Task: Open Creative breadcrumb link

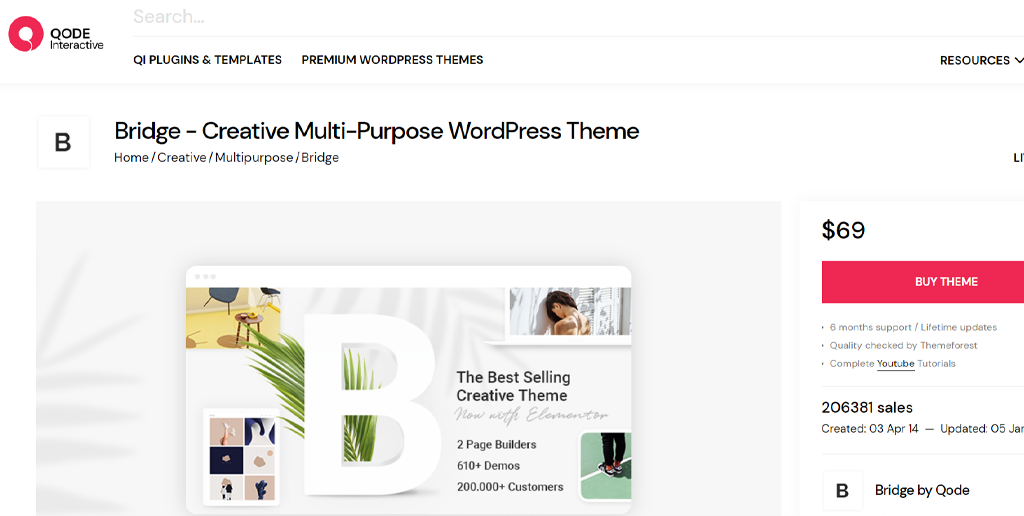Action: [x=182, y=157]
